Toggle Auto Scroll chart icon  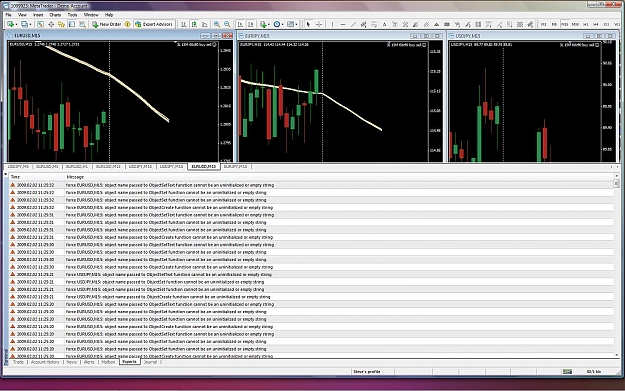(240, 24)
